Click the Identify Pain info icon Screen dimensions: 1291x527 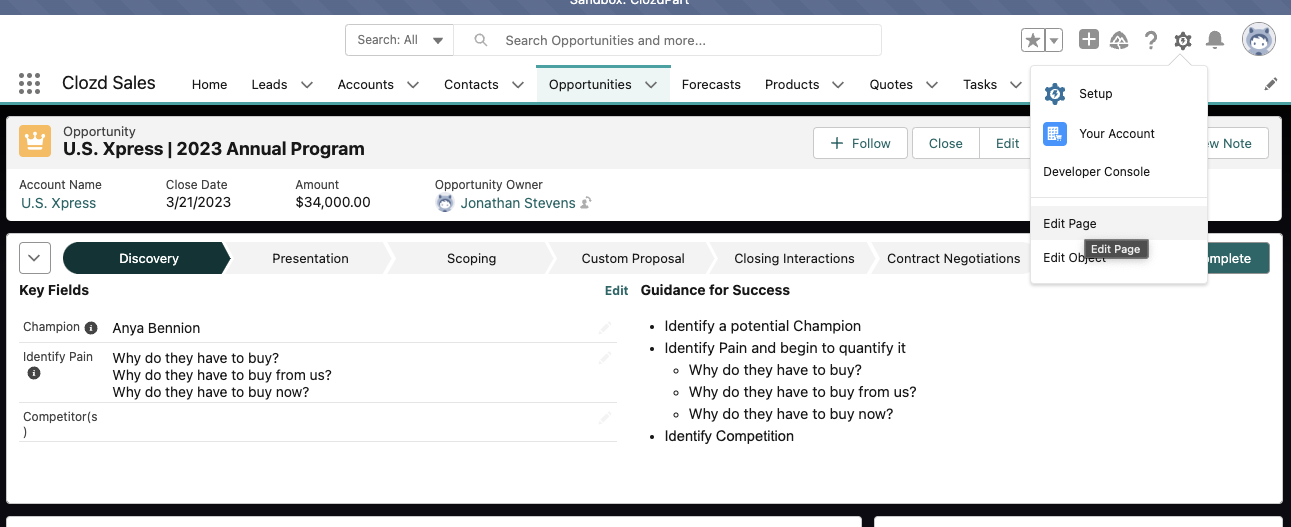click(34, 373)
